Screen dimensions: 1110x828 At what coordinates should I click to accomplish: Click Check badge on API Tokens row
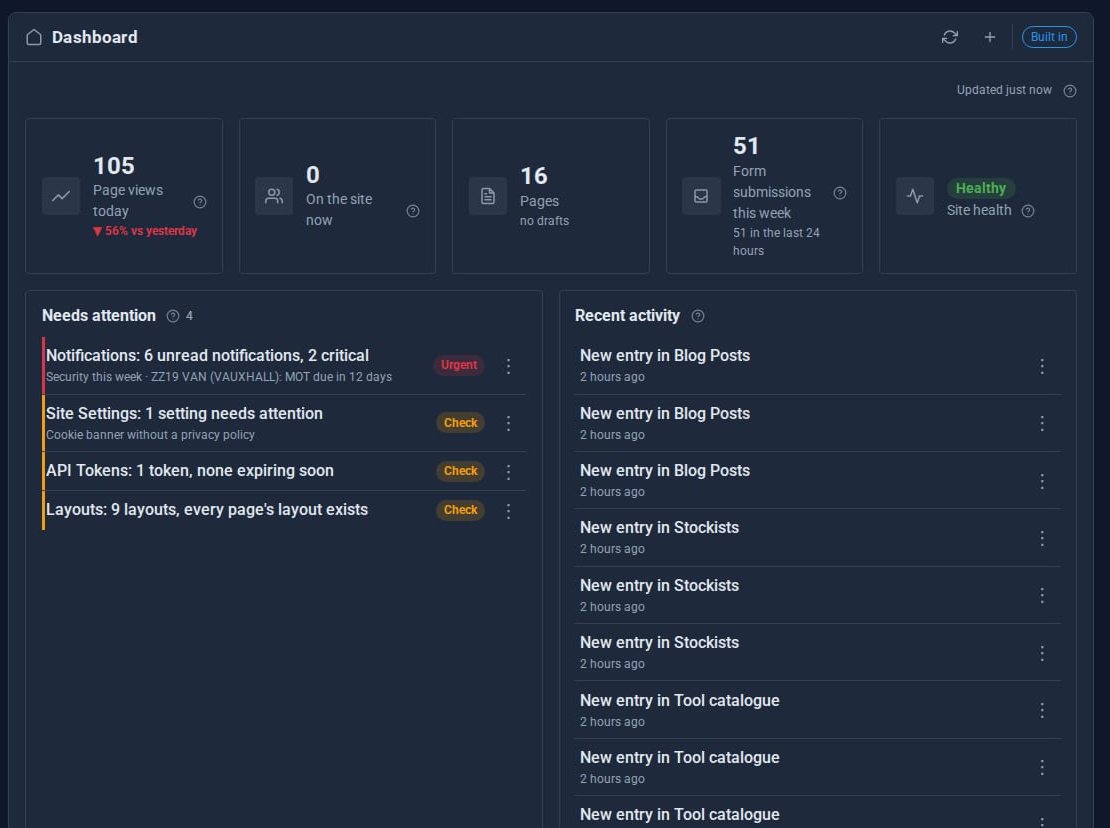click(460, 471)
